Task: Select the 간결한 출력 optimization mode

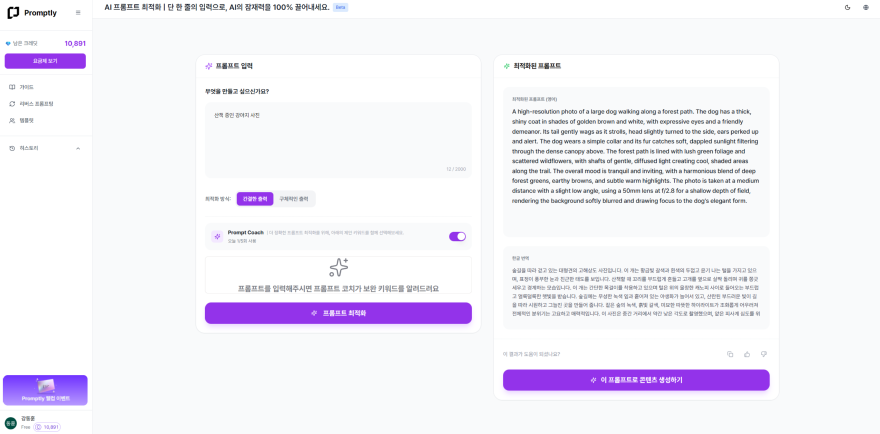Action: pos(255,199)
